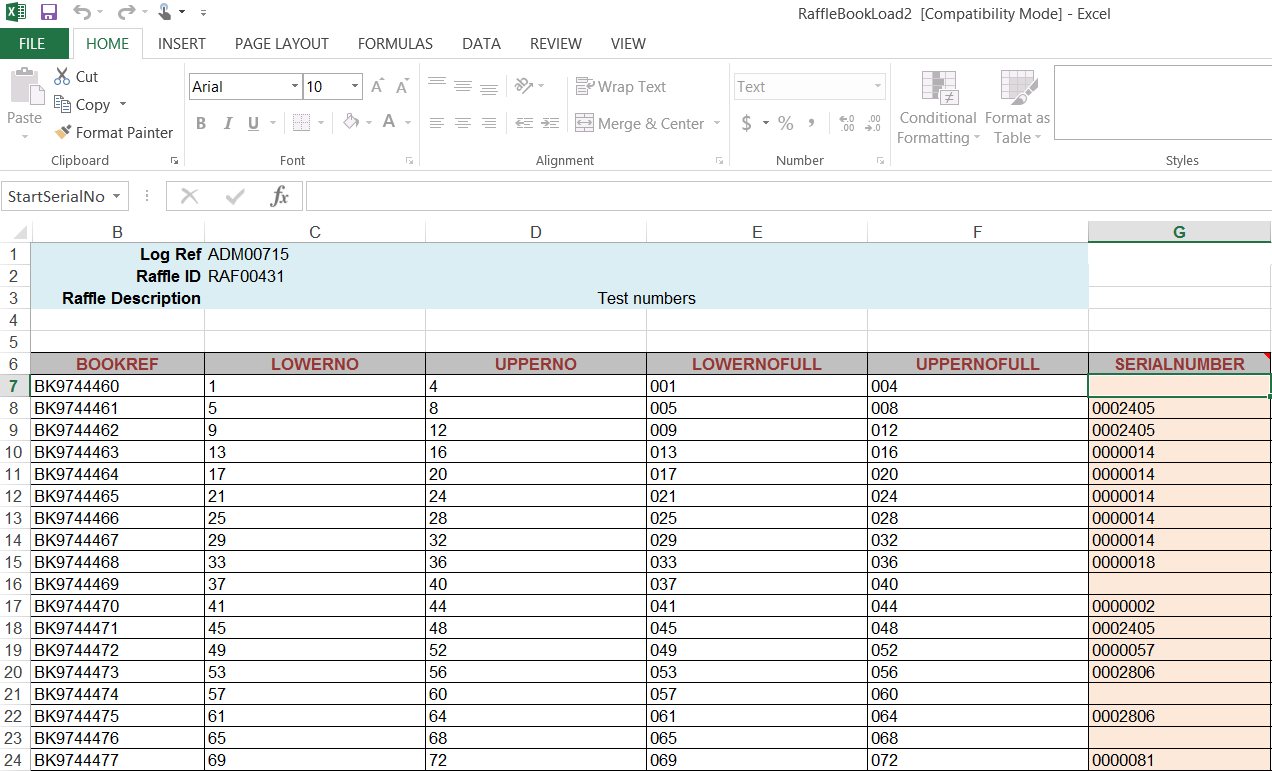Click the Center align icon
Viewport: 1272px width, 771px height.
click(462, 123)
